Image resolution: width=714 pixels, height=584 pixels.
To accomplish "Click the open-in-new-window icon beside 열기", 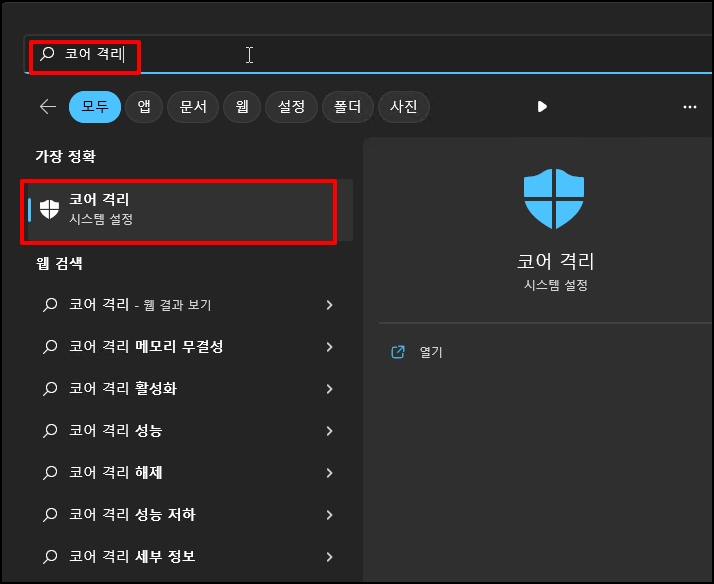I will [398, 352].
